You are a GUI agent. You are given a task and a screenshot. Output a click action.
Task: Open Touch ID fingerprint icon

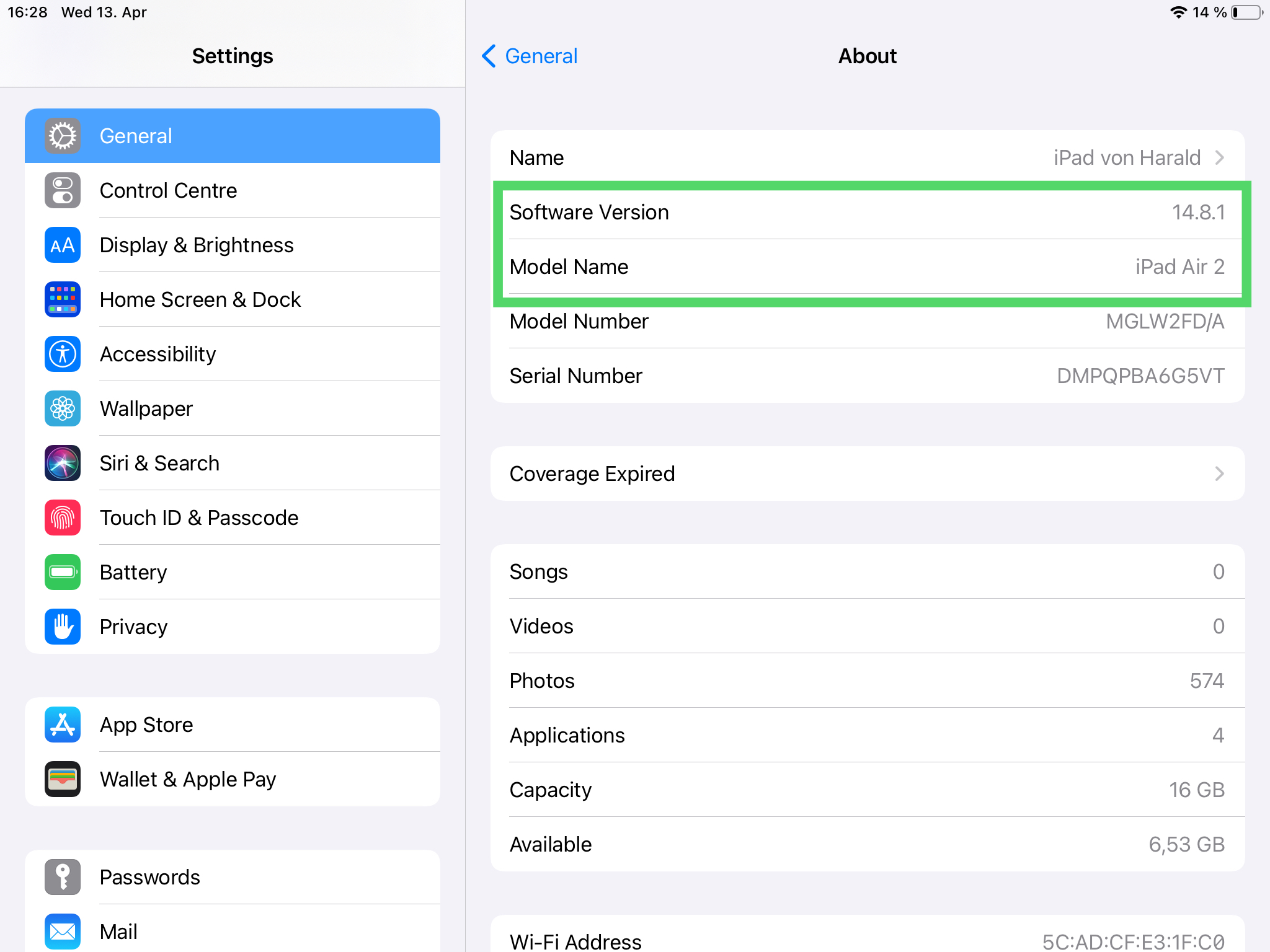(x=63, y=518)
